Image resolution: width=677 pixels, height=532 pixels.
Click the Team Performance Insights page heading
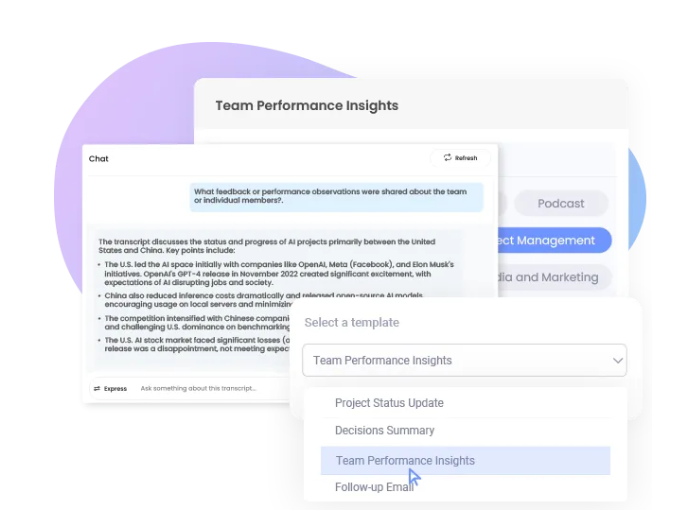pos(306,105)
